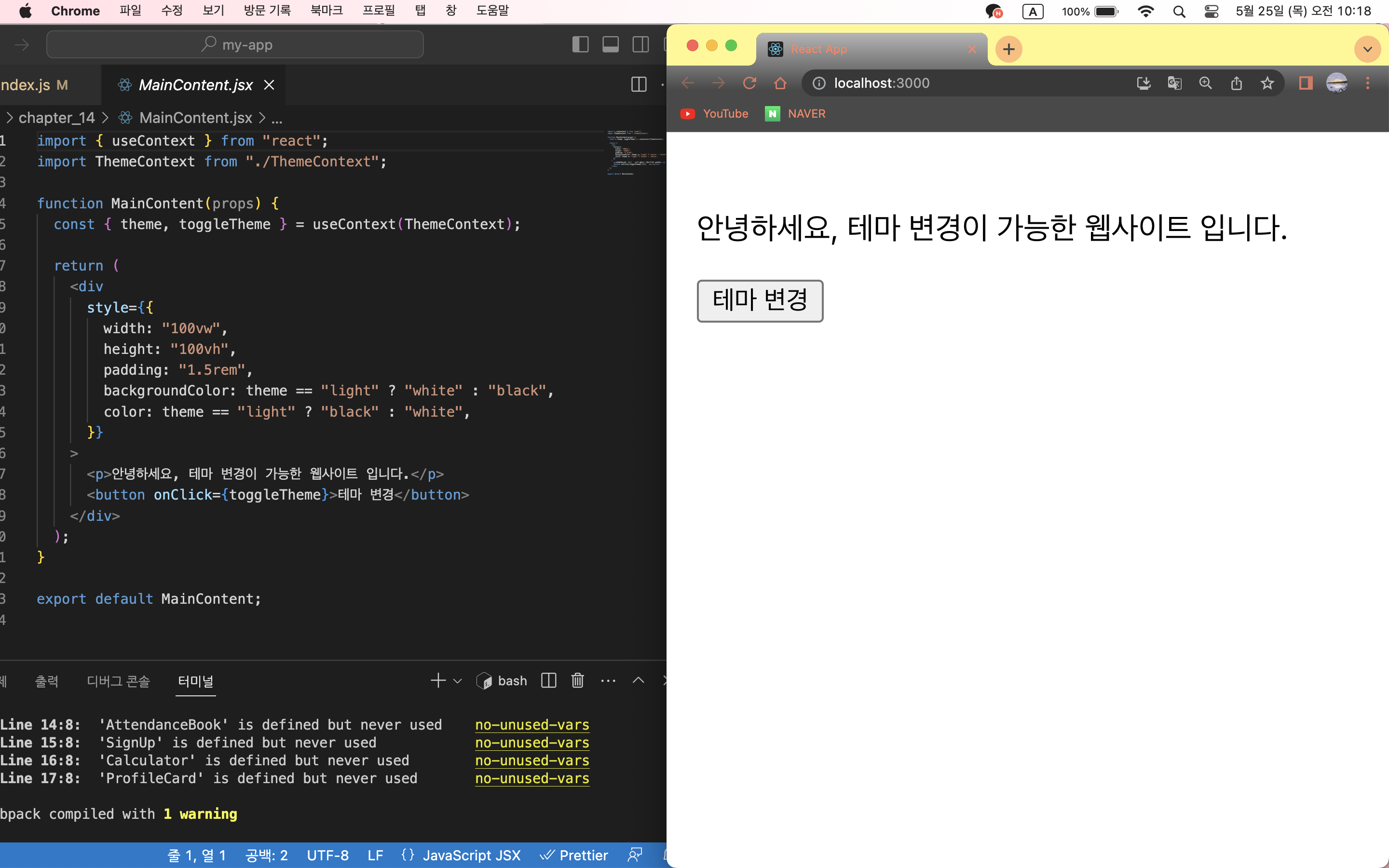The width and height of the screenshot is (1389, 868).
Task: Open the terminal more actions menu
Action: point(608,680)
